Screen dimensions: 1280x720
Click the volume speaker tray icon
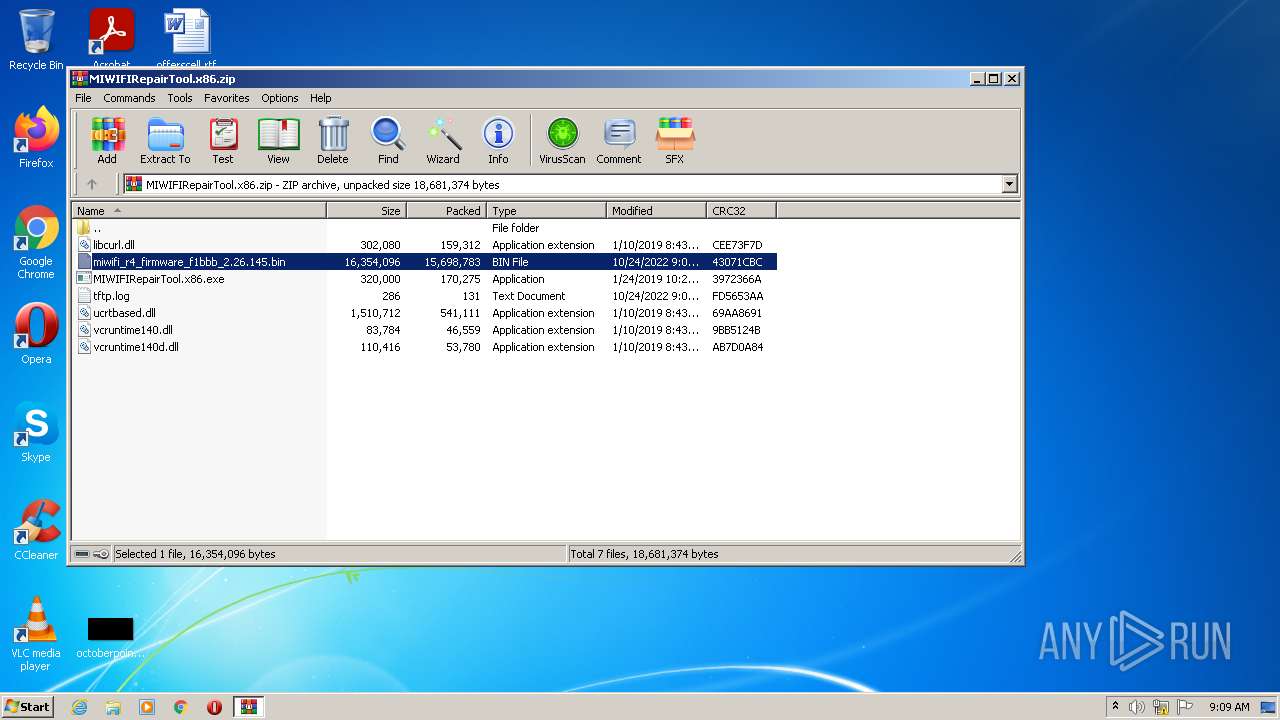coord(1137,707)
